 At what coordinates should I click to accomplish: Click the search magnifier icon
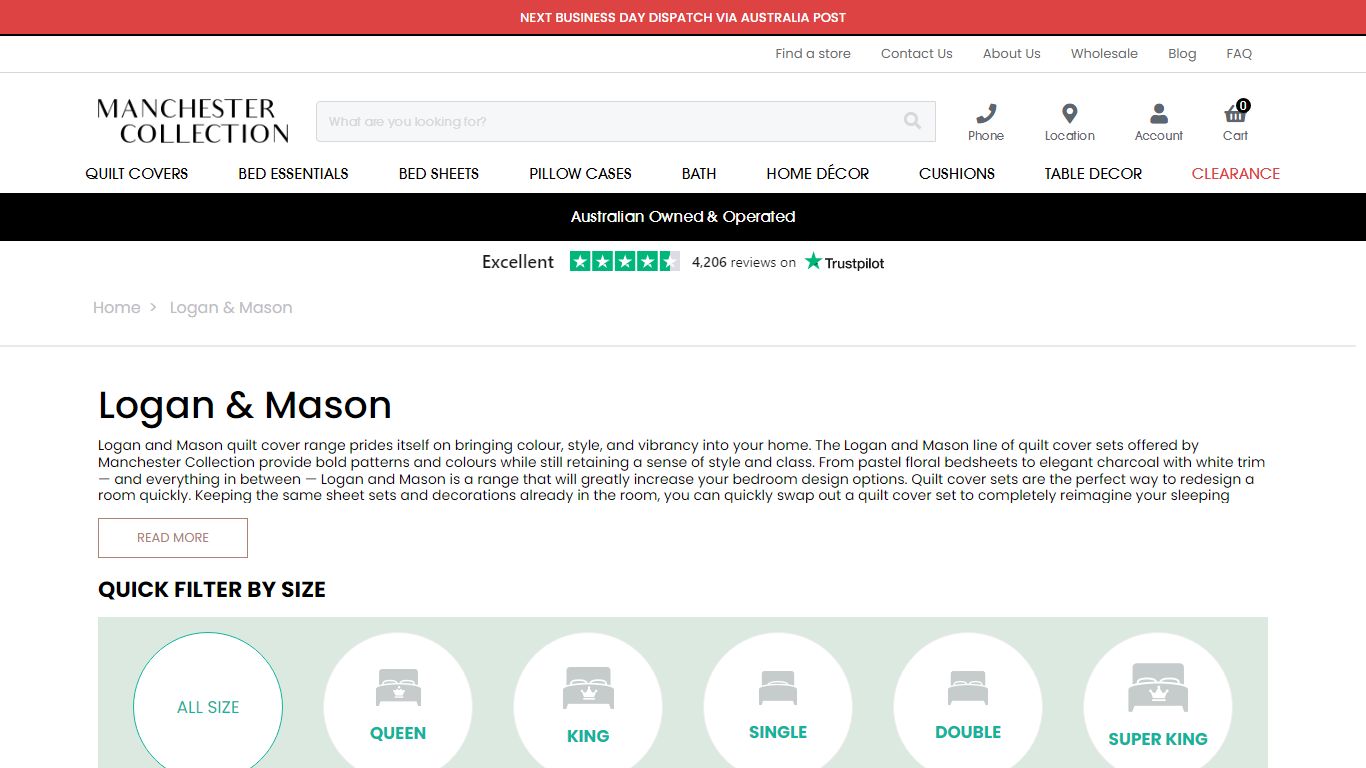(x=912, y=121)
